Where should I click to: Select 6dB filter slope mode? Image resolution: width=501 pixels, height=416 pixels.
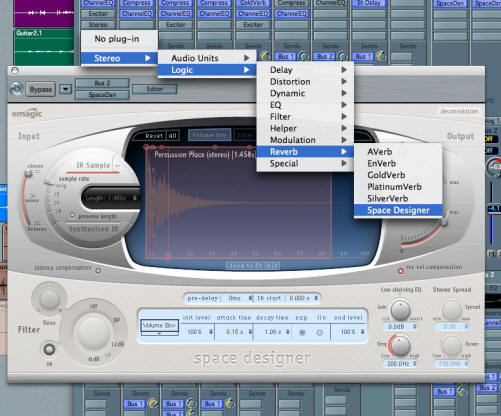coord(93,359)
